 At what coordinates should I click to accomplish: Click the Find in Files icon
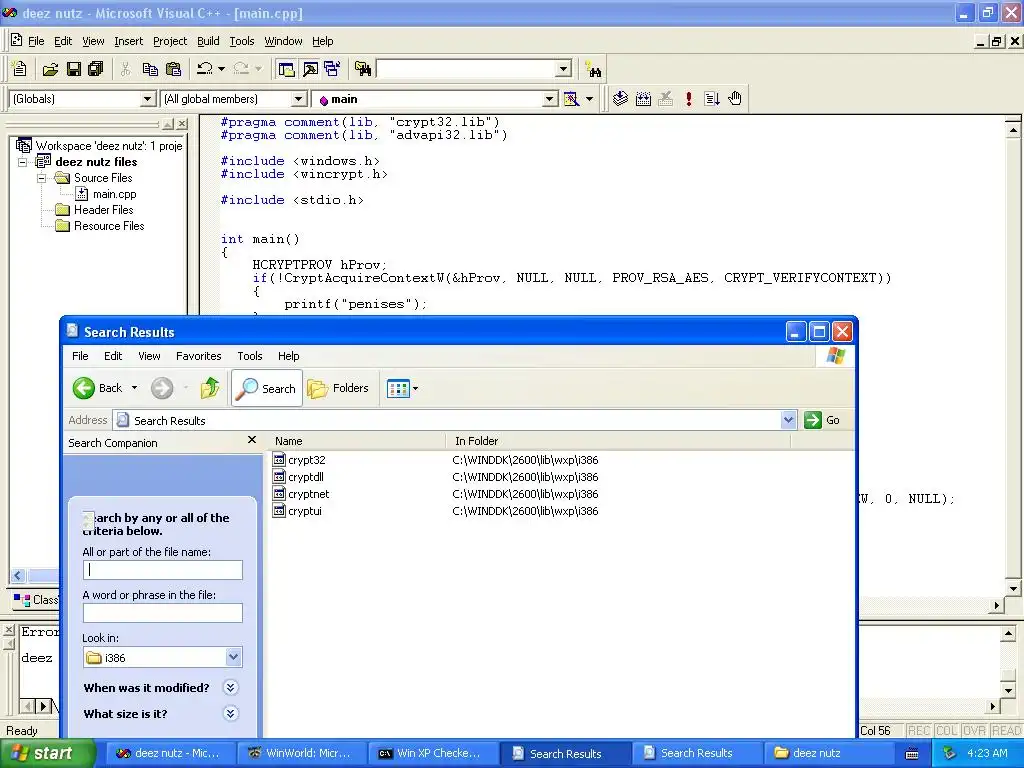point(363,69)
